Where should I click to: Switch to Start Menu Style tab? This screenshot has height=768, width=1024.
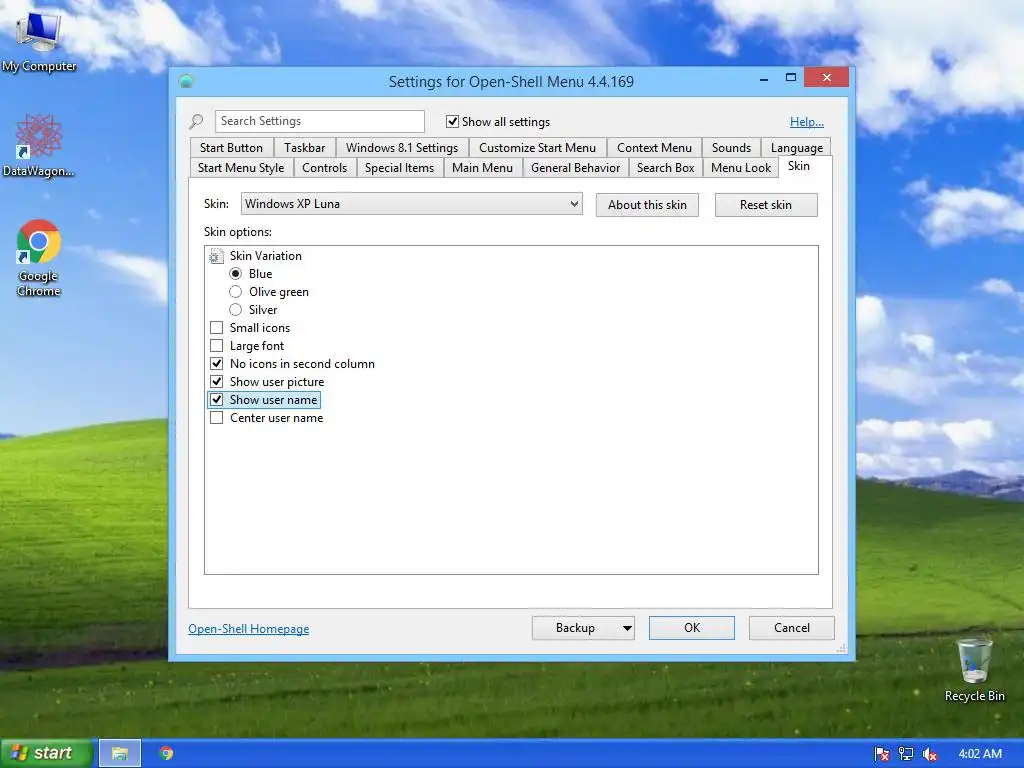tap(241, 168)
